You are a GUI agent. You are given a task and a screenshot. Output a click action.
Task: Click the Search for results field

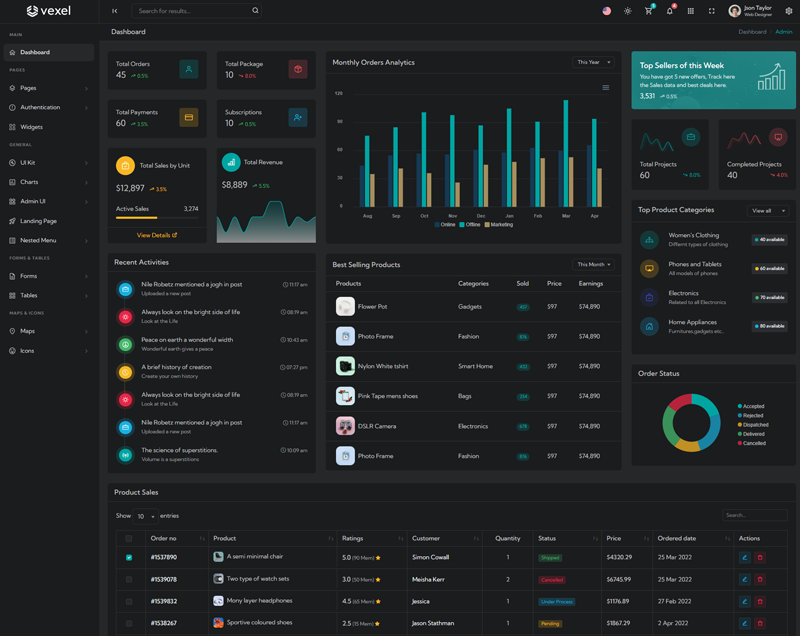(x=194, y=11)
